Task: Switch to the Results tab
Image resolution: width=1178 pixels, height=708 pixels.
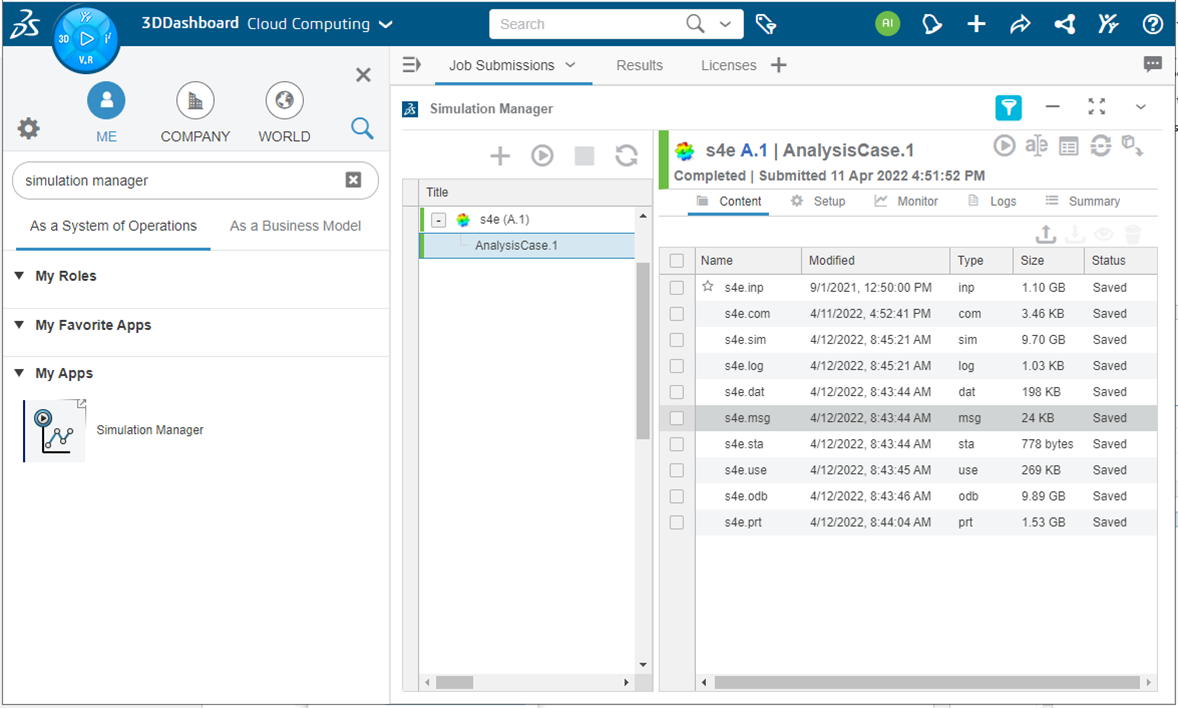Action: [x=639, y=65]
